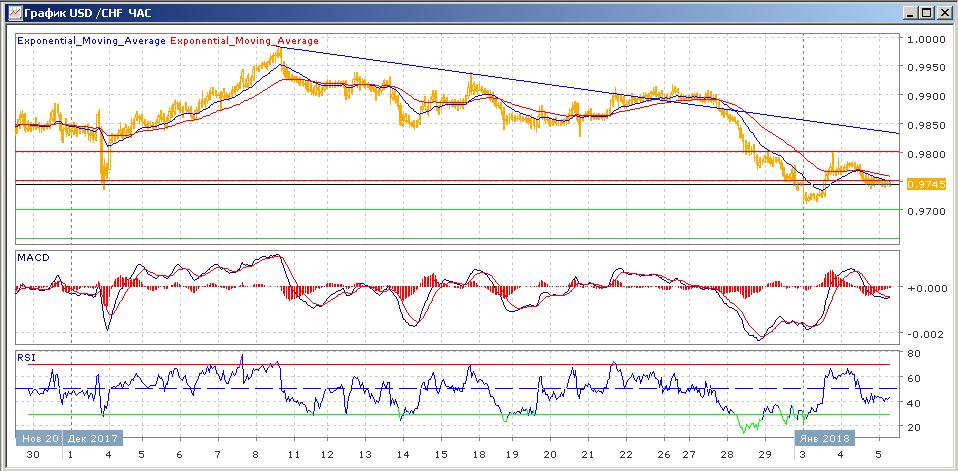The image size is (958, 471).
Task: Click the 'Янв 2018' date marker
Action: pyautogui.click(x=824, y=438)
